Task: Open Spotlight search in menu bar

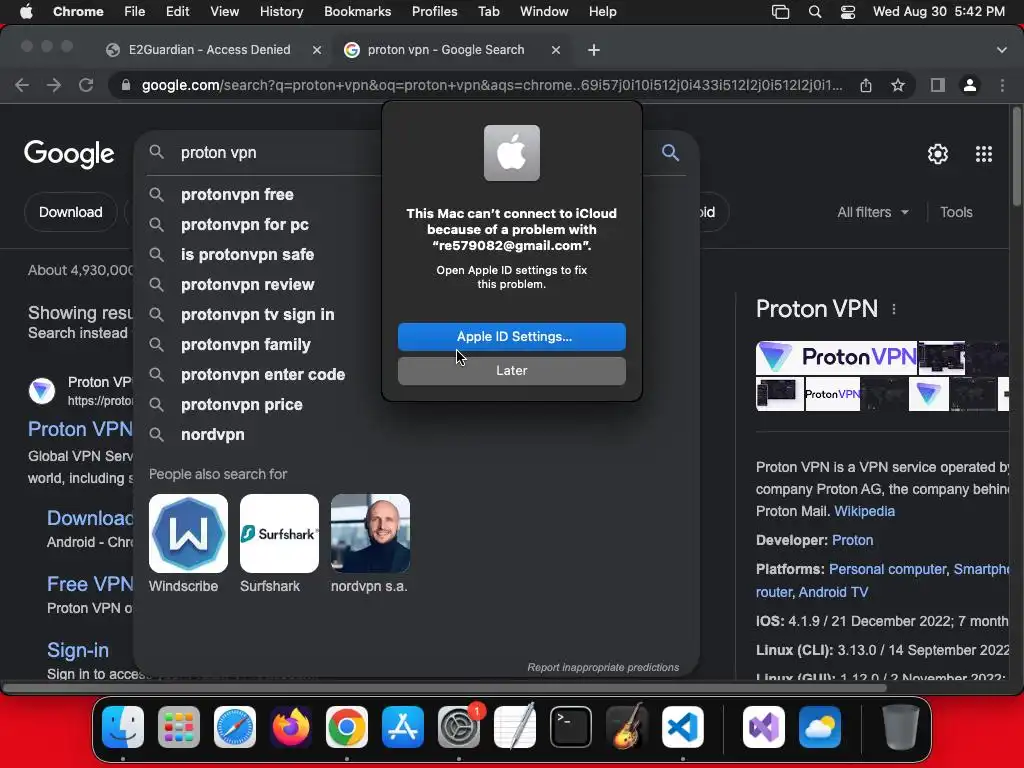Action: tap(814, 12)
